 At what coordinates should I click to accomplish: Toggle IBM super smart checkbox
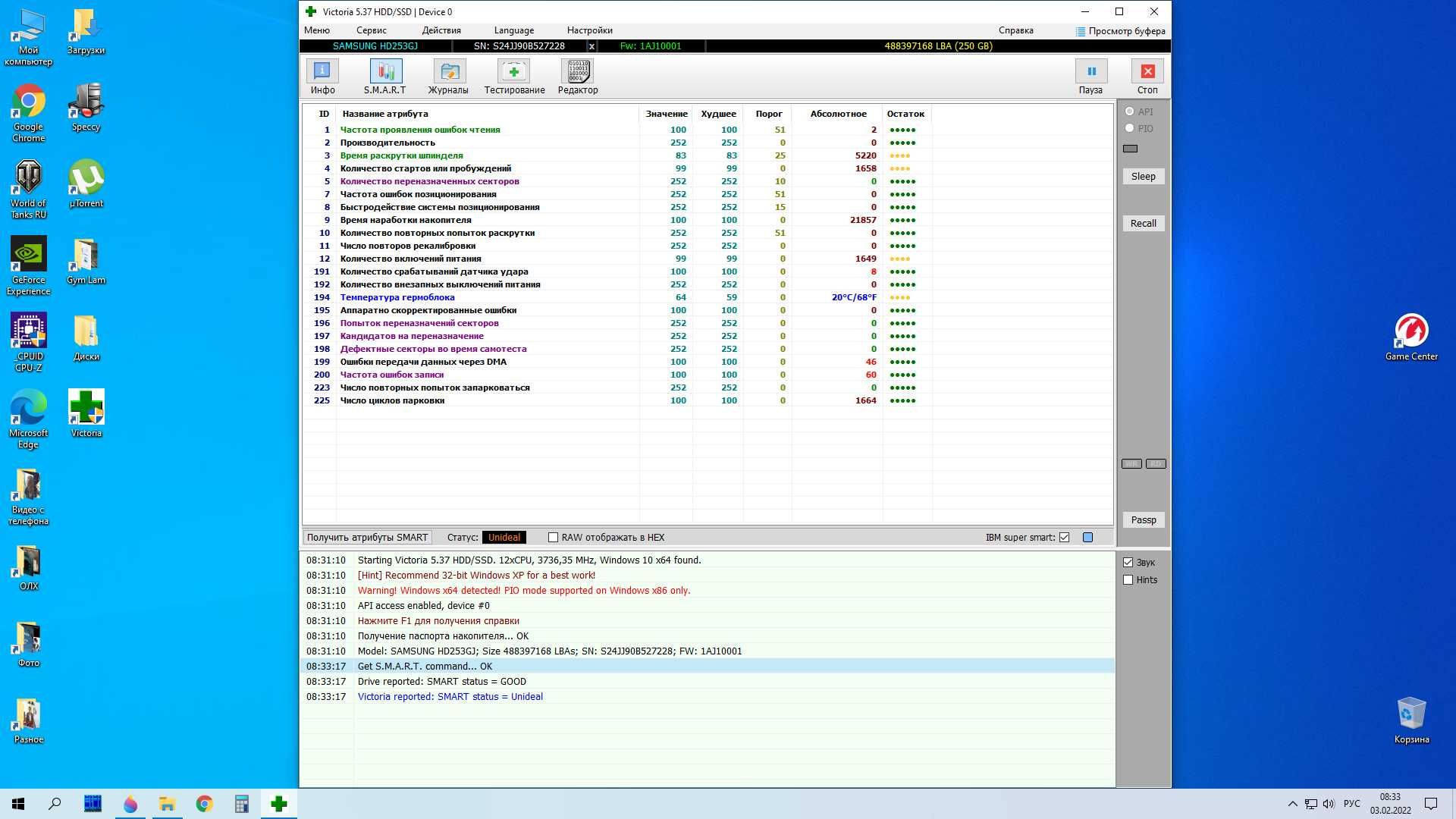click(1065, 538)
